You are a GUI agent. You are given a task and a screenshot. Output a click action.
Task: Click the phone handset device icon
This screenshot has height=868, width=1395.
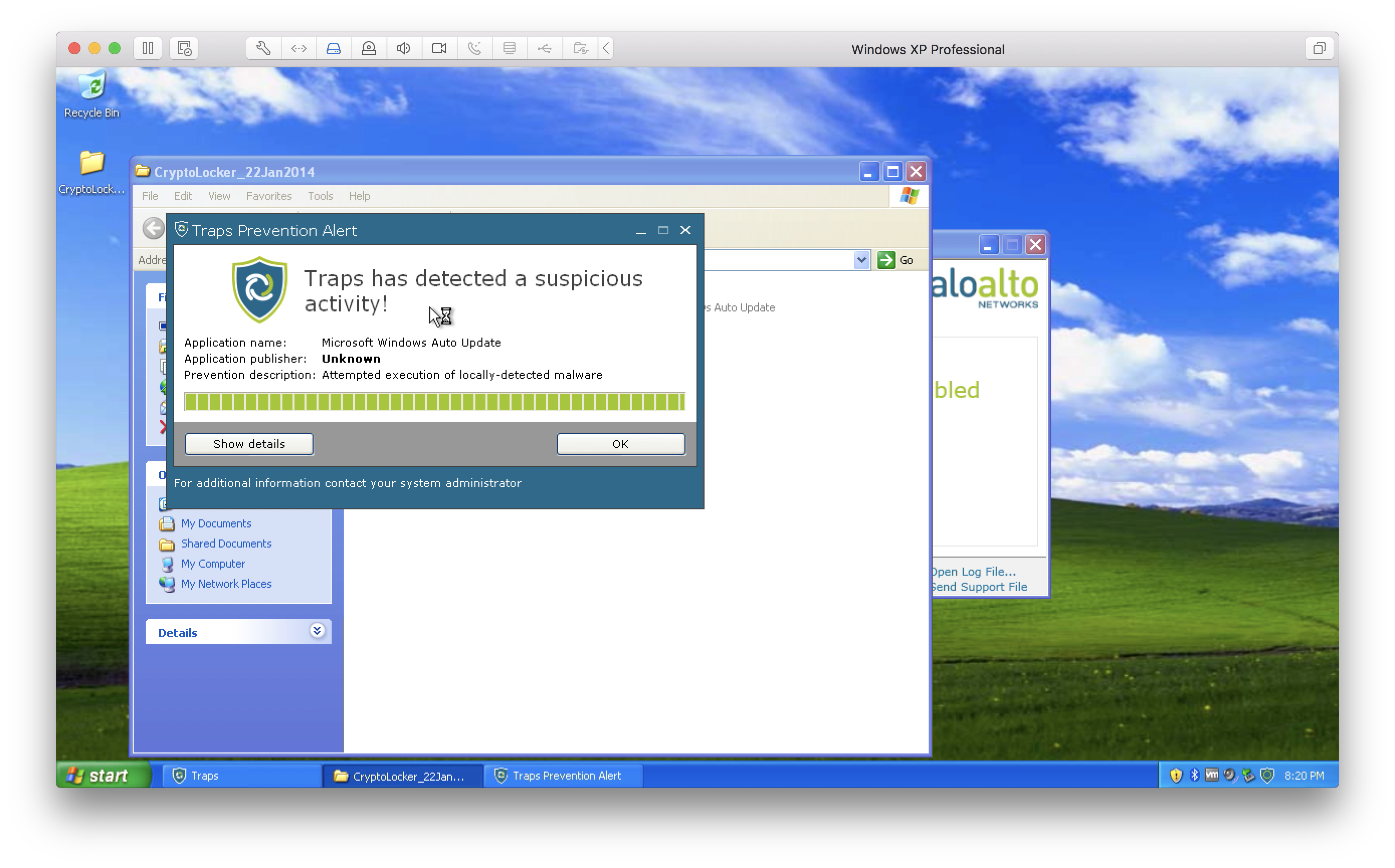[474, 48]
